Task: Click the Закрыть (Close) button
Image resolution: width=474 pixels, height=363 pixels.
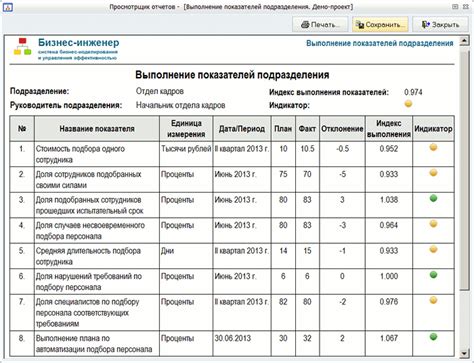Action: tap(440, 25)
